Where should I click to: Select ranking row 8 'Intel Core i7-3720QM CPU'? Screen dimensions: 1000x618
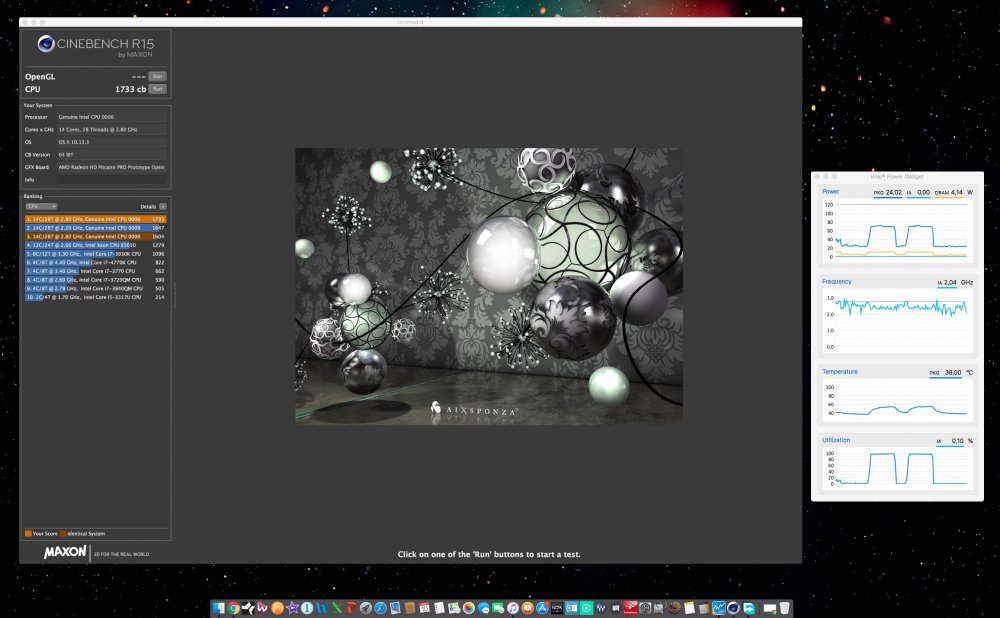pos(96,280)
